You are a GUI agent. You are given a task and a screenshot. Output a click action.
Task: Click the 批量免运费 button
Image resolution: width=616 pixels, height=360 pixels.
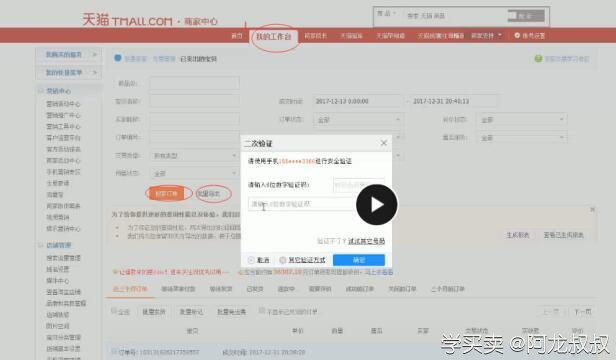(231, 312)
